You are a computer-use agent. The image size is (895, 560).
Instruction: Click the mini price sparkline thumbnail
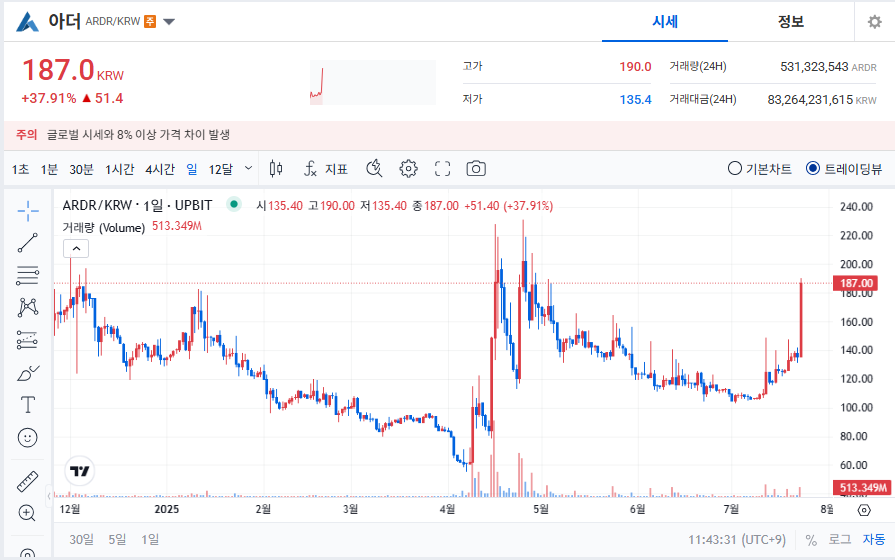[x=373, y=82]
